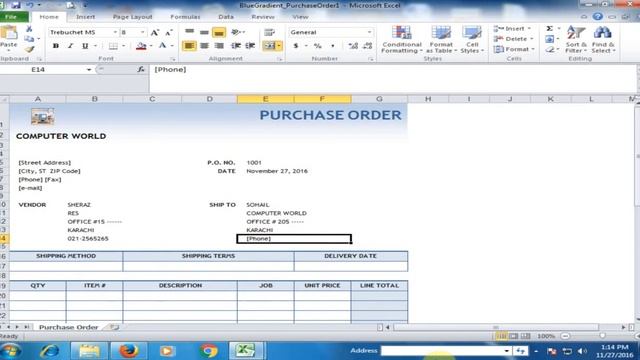Image resolution: width=640 pixels, height=360 pixels.
Task: Open the font size dropdown
Action: [142, 32]
